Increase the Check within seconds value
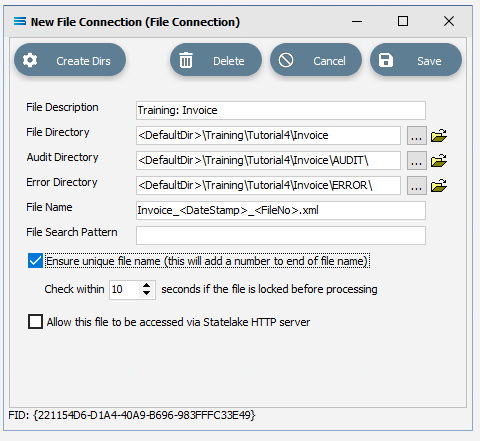The image size is (480, 441). coord(146,285)
